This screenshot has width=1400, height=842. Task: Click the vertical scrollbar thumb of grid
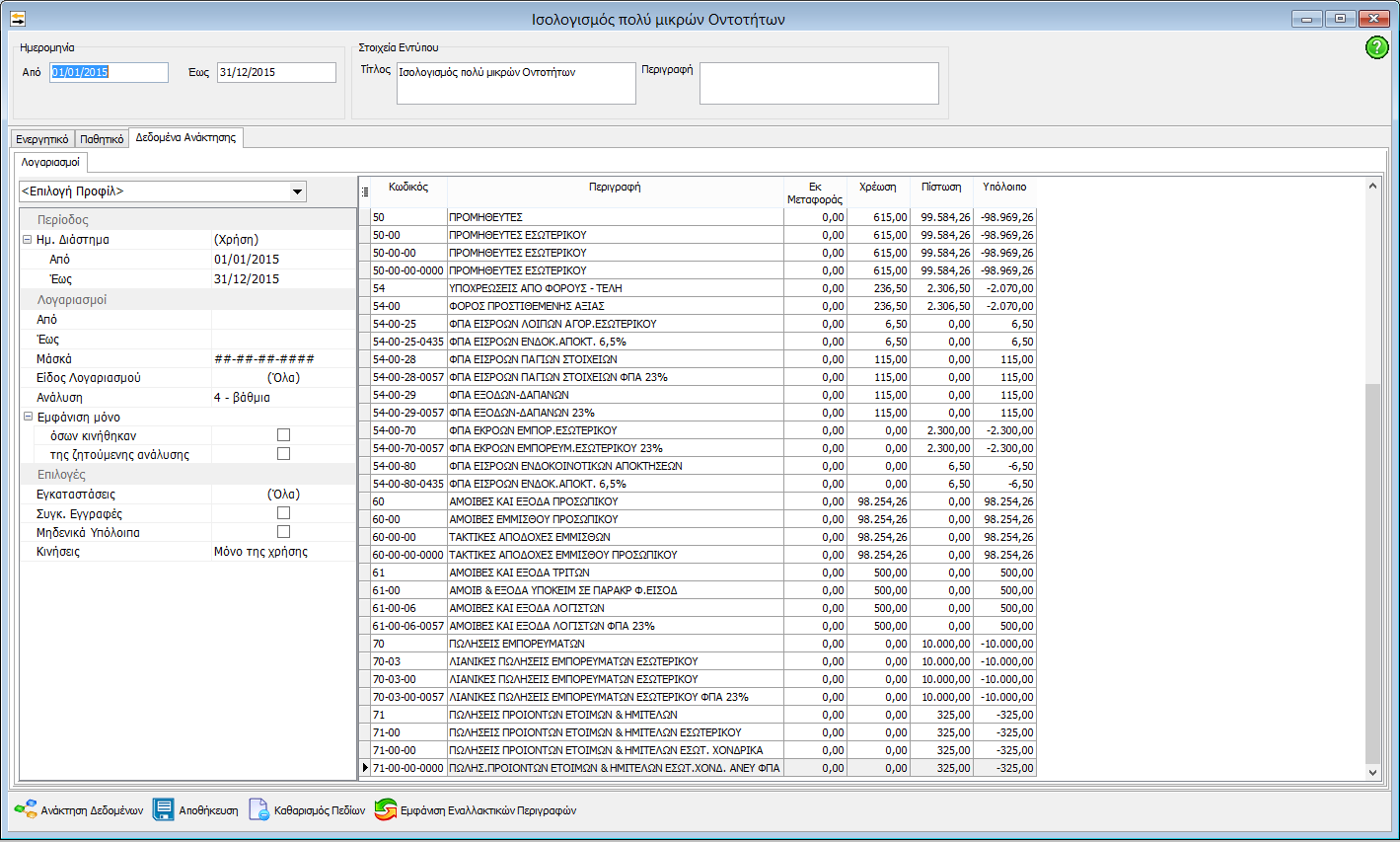1372,573
